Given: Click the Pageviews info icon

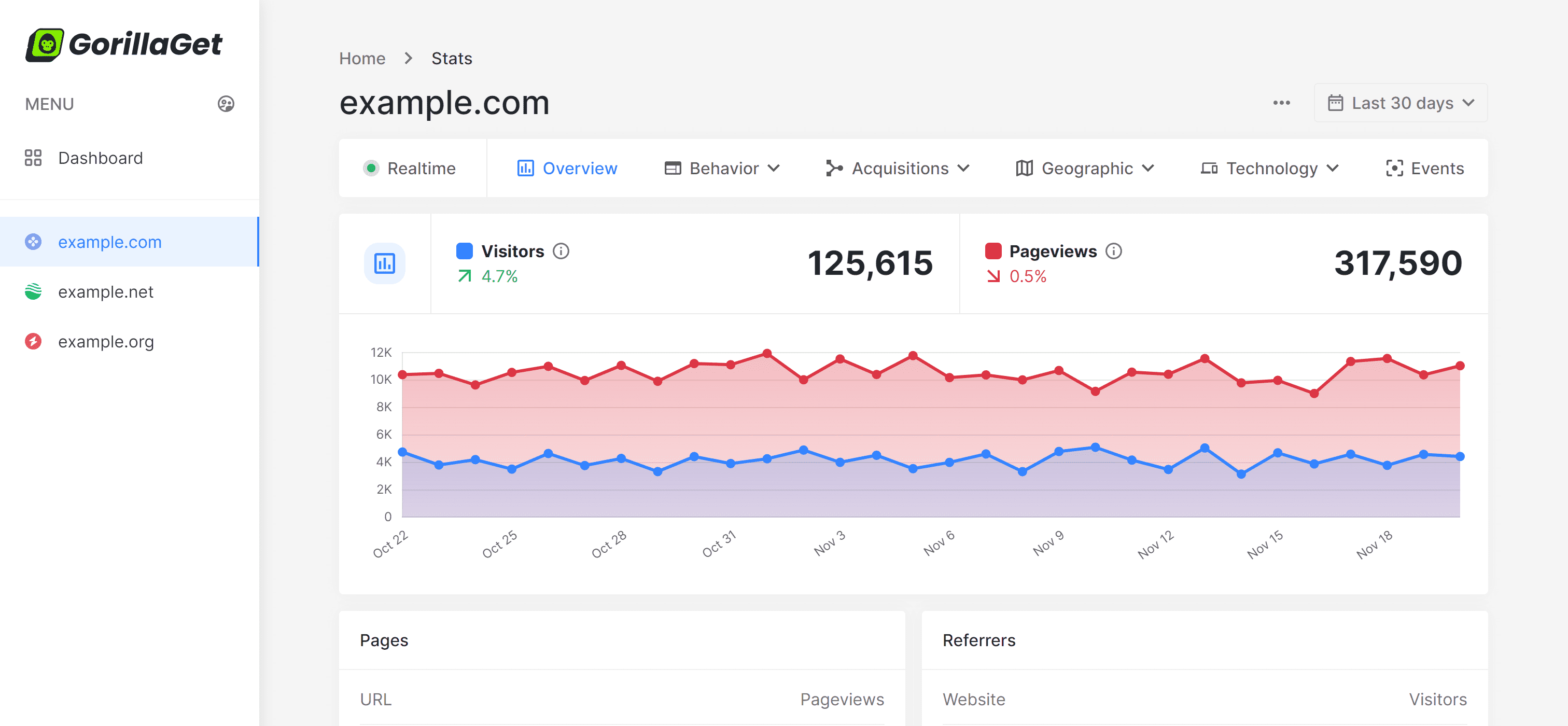Looking at the screenshot, I should [1114, 250].
